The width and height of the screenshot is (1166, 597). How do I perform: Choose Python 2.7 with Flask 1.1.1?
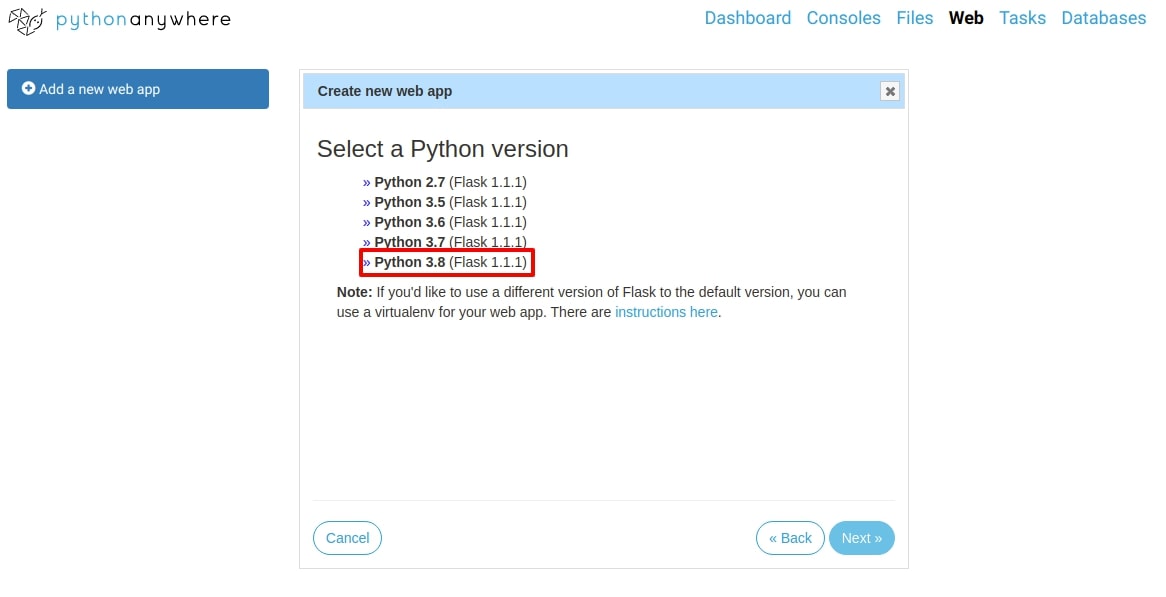[444, 182]
